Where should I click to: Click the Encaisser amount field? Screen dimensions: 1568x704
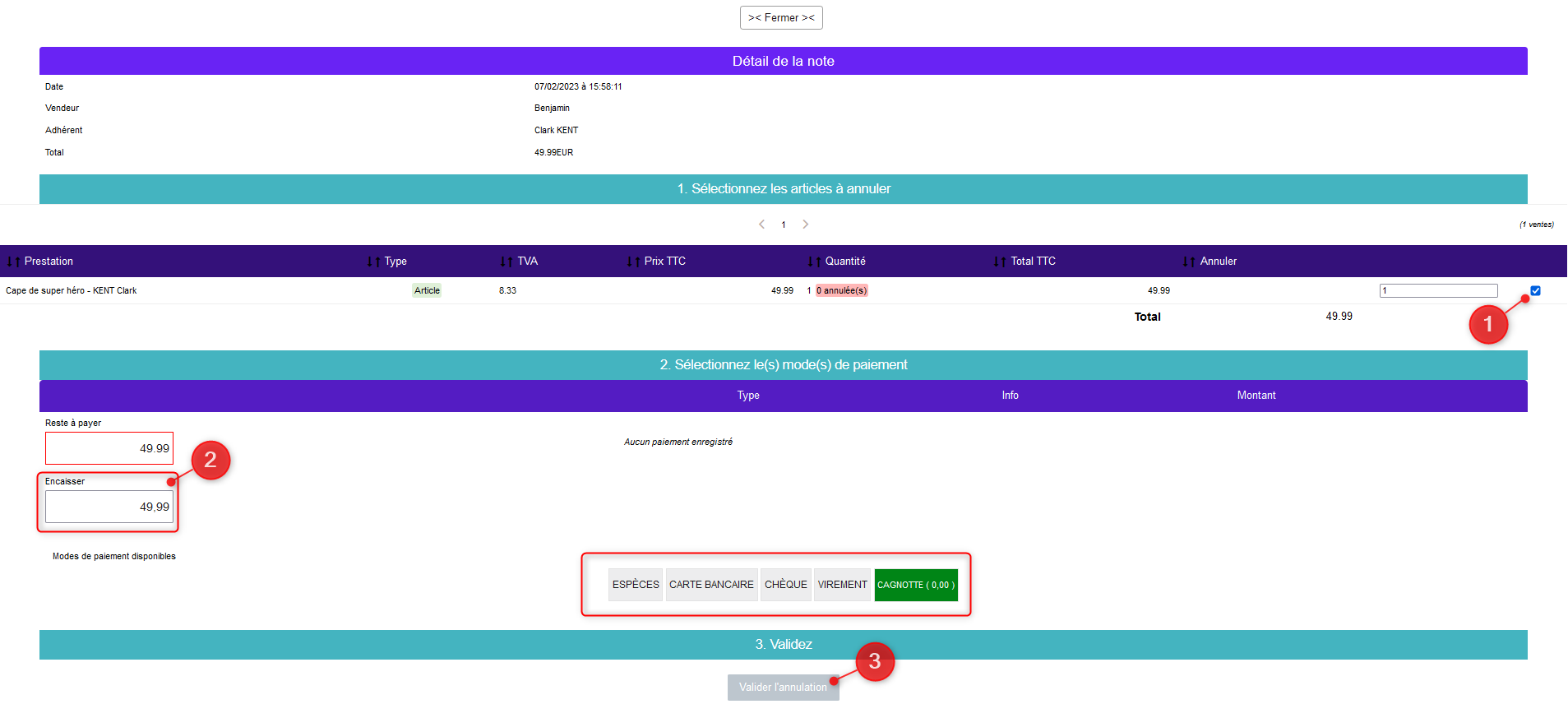click(x=109, y=507)
